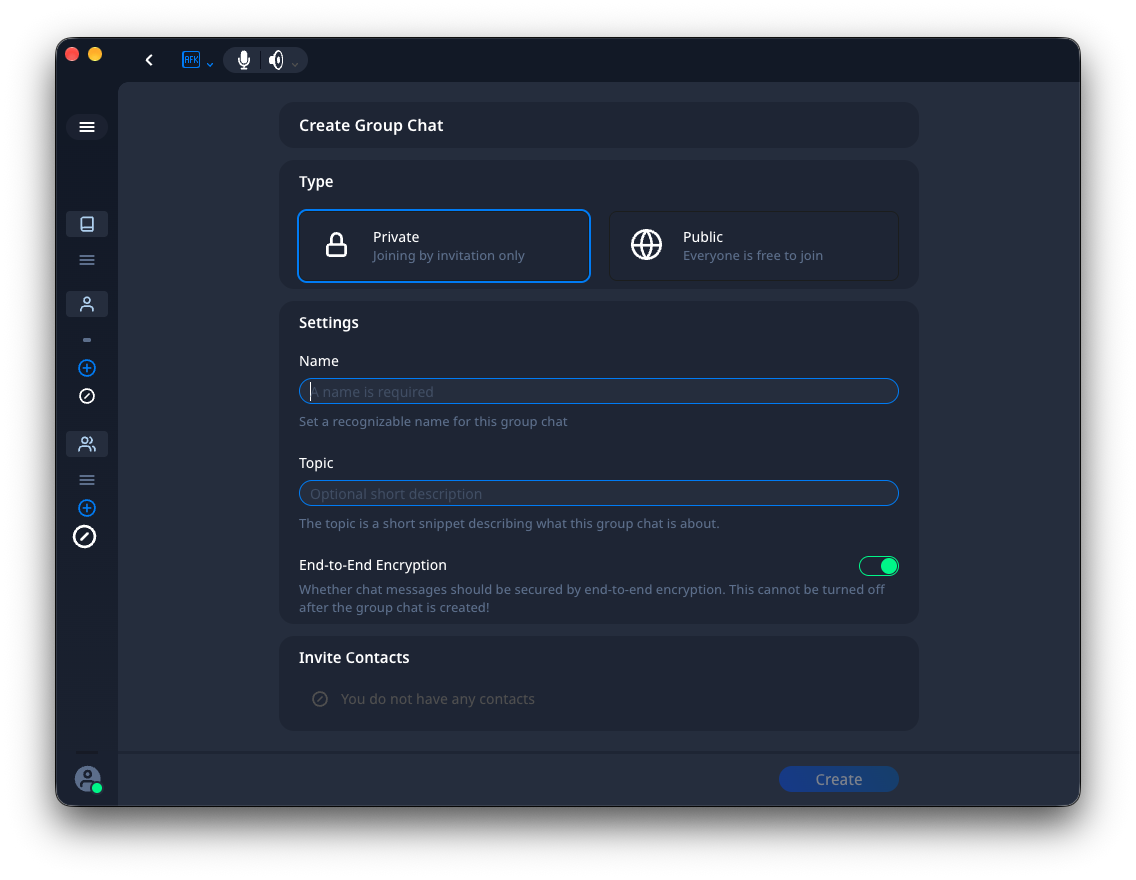
Task: Click the compass icon under Contacts
Action: 87,396
